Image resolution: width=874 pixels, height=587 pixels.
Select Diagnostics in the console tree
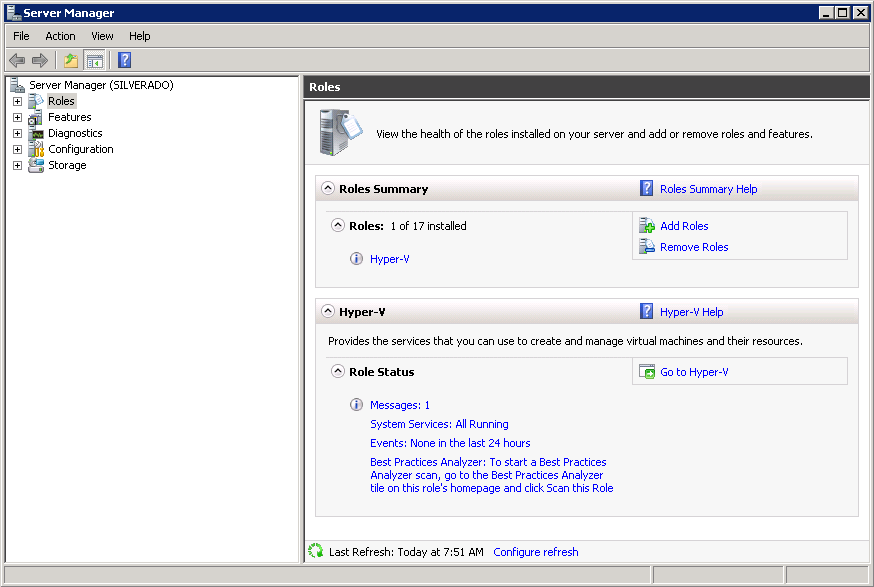point(75,133)
